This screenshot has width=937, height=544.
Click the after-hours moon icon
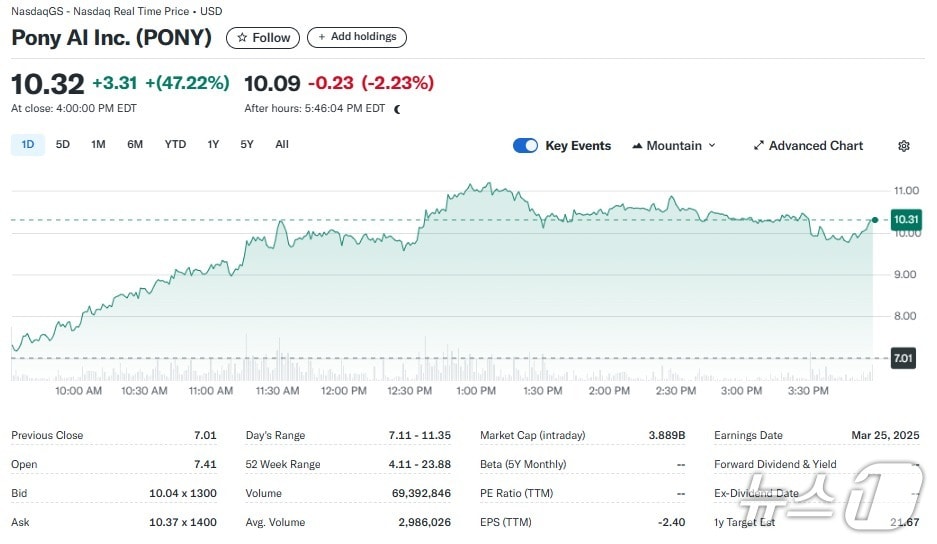(x=397, y=109)
